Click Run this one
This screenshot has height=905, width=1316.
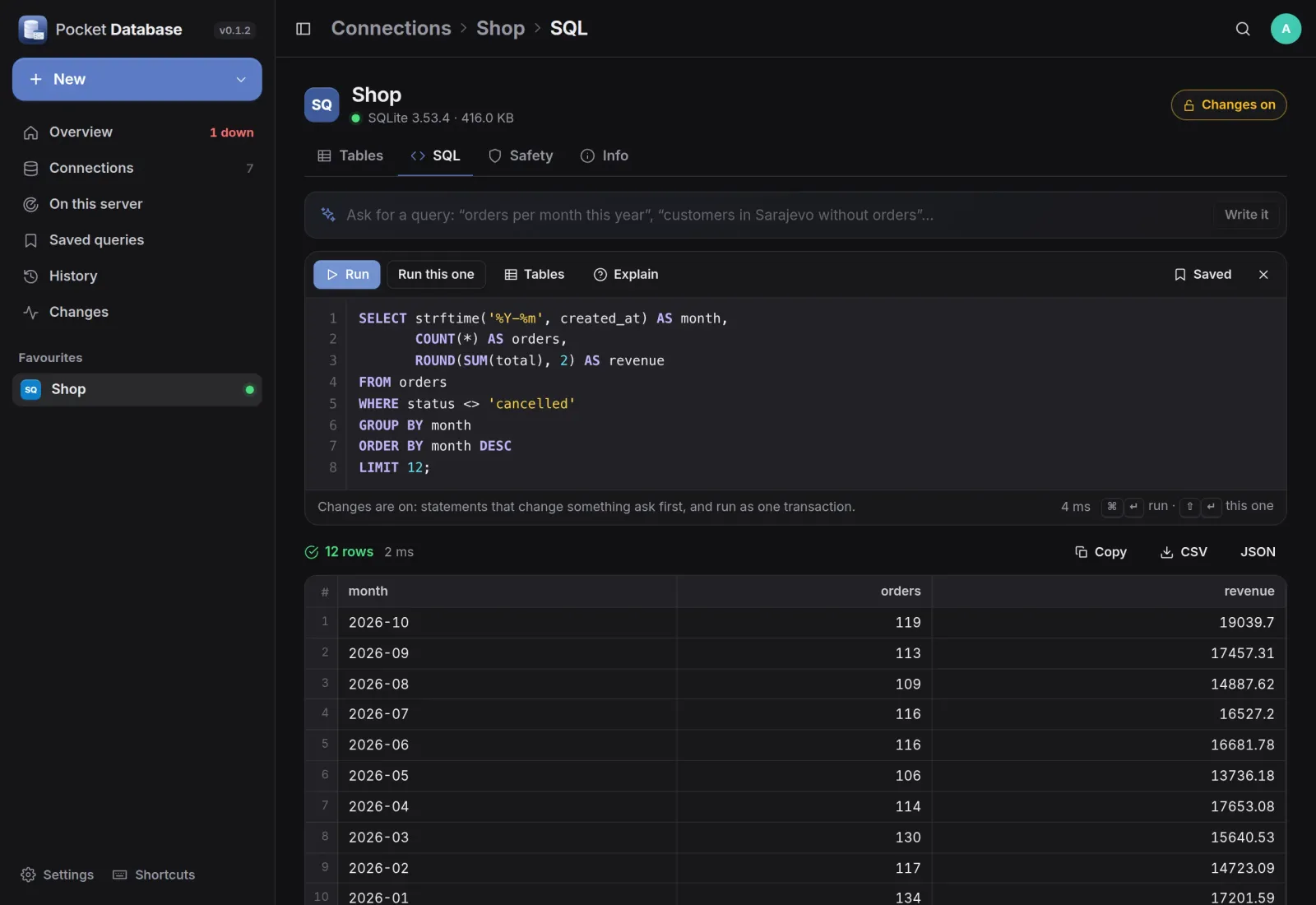(x=436, y=275)
